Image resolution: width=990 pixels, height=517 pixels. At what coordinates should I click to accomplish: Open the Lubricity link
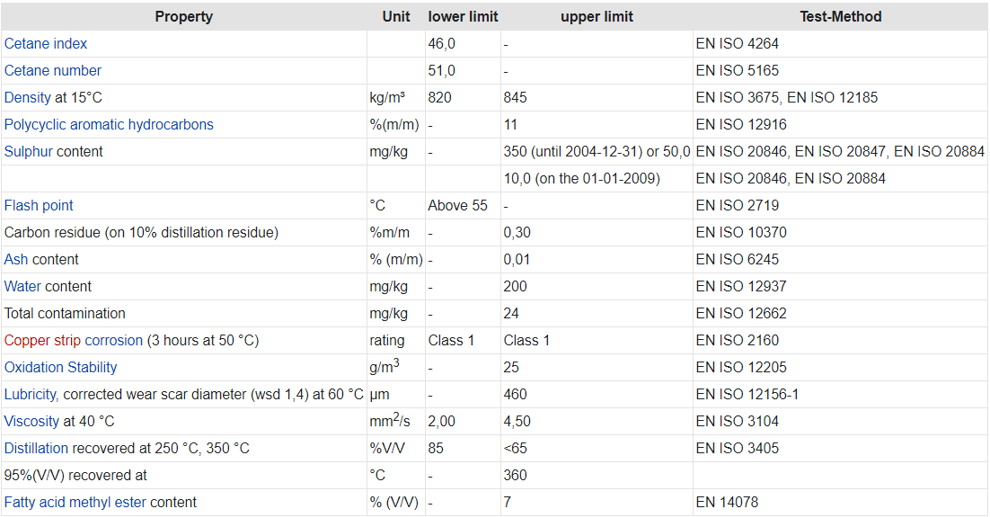click(30, 395)
